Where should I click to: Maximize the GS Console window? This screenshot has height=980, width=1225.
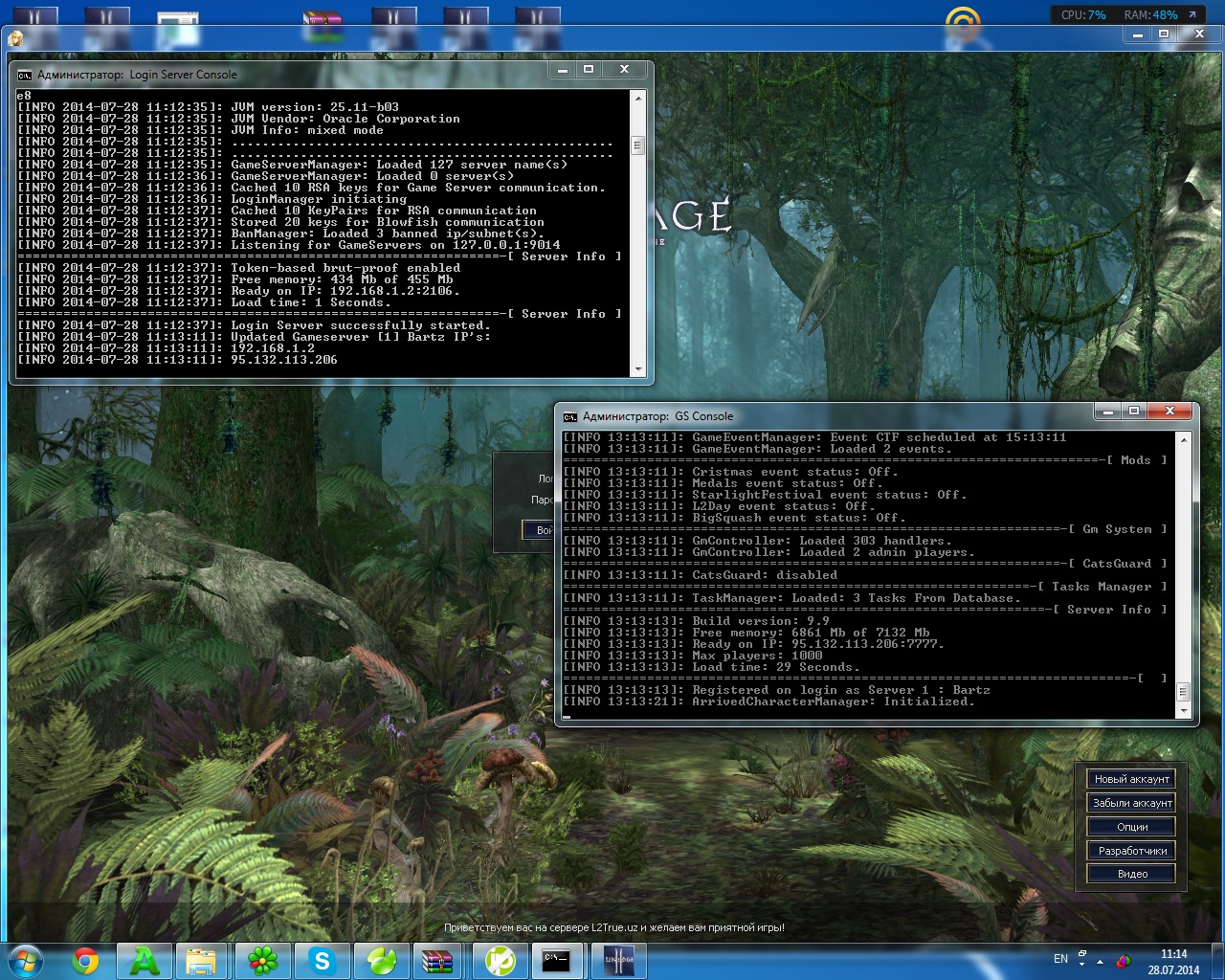pos(1134,411)
